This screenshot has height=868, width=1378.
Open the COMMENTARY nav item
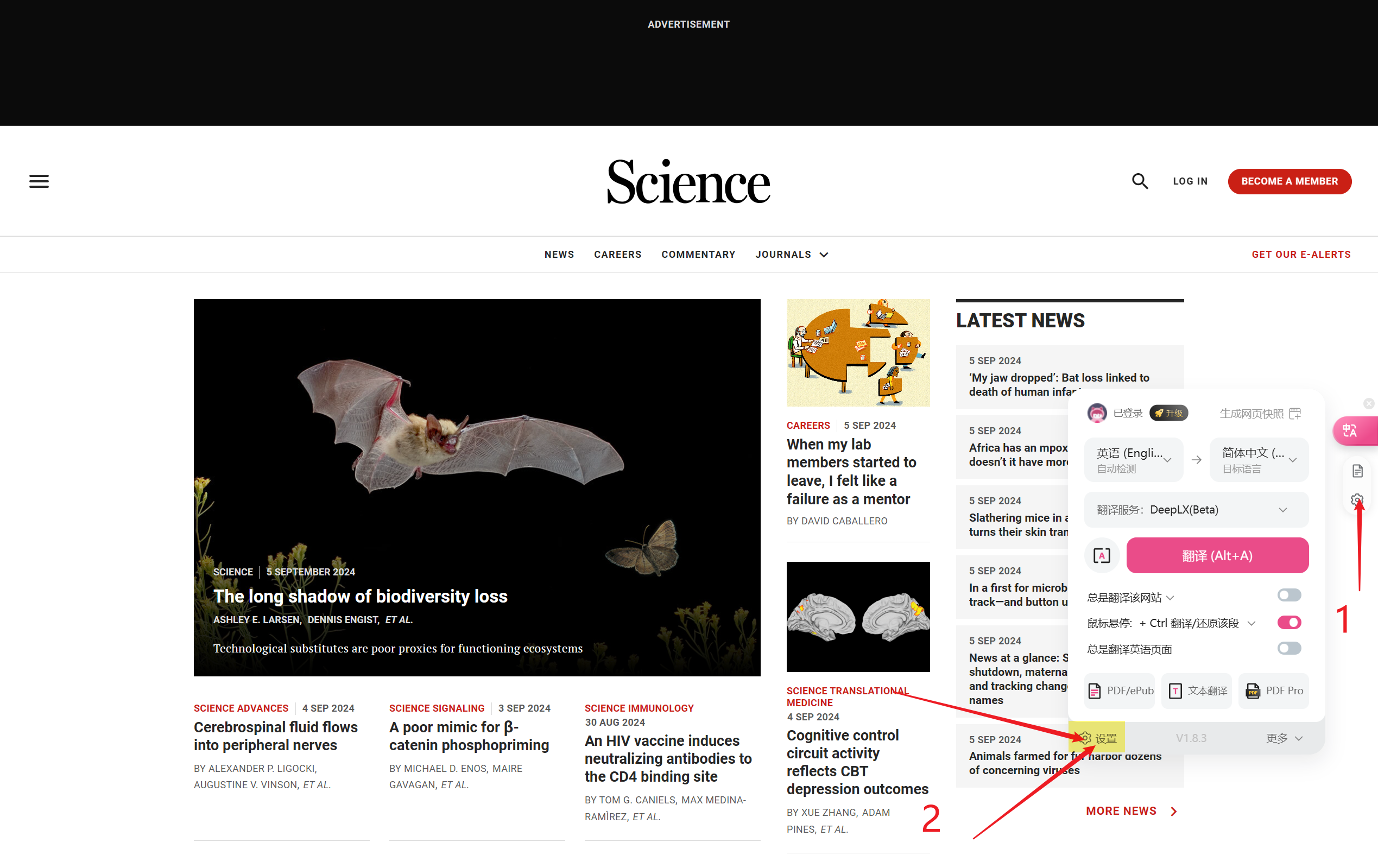(698, 254)
